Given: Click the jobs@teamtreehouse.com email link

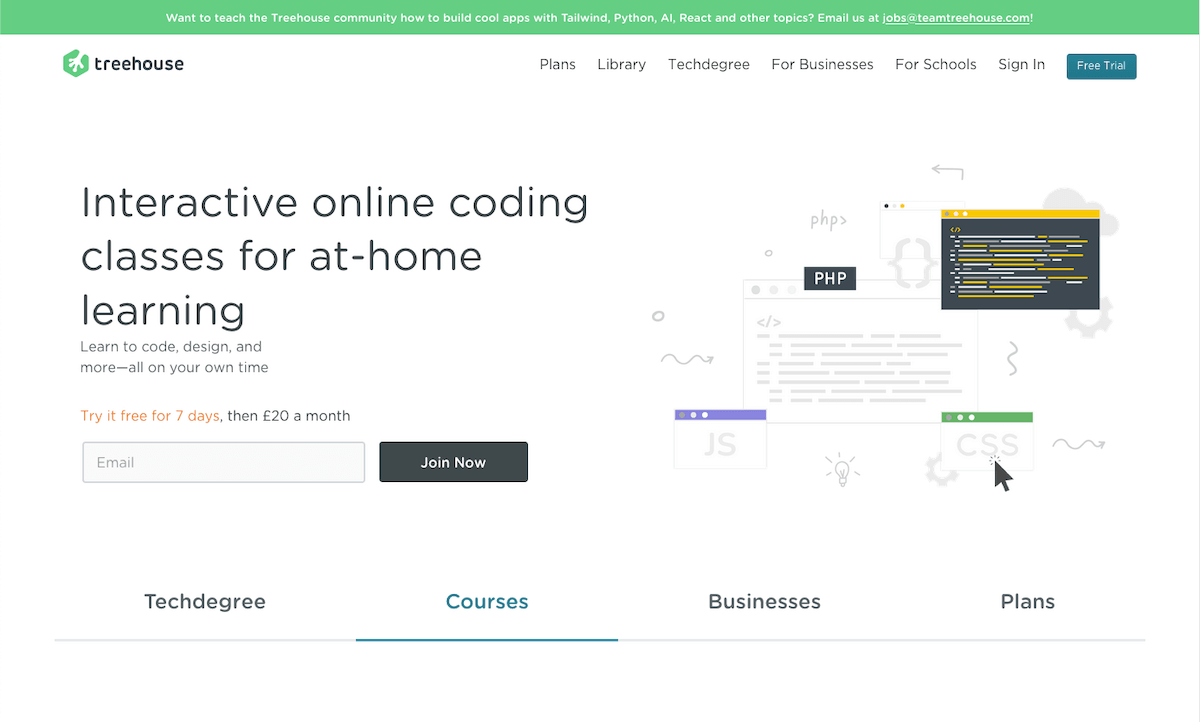Looking at the screenshot, I should pos(956,18).
